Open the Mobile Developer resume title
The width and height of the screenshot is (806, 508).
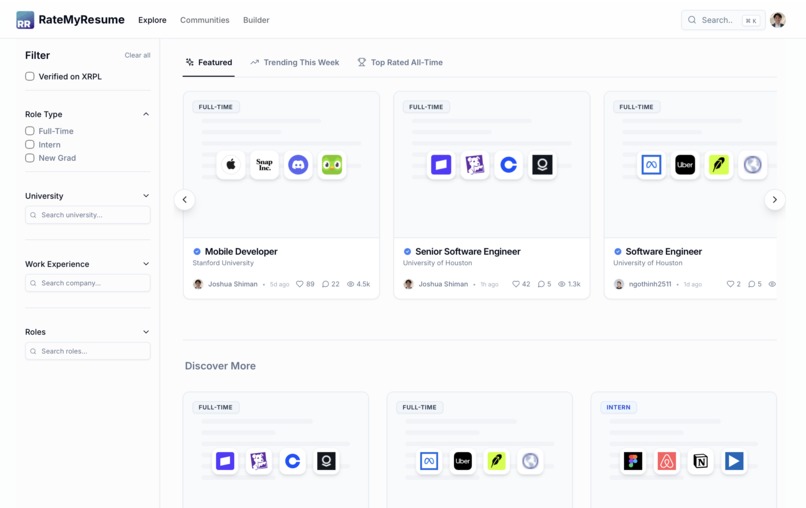(241, 251)
